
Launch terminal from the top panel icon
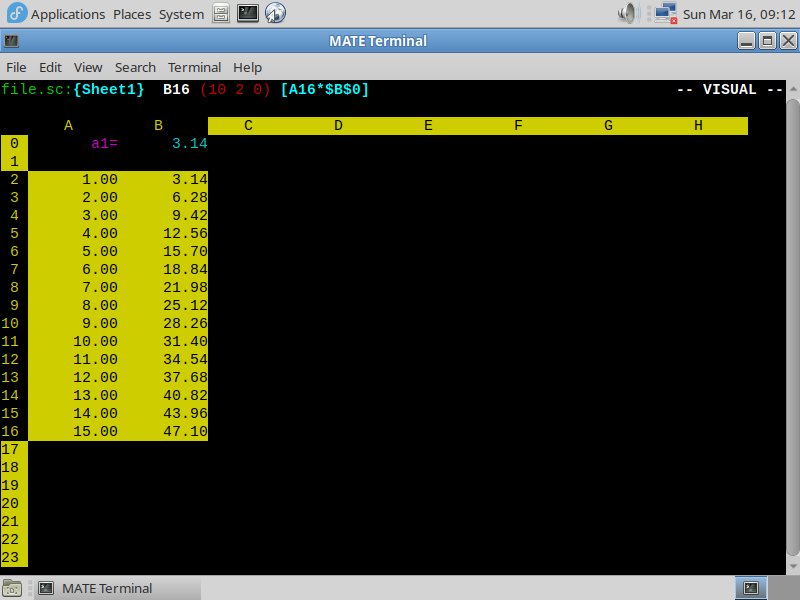click(248, 14)
